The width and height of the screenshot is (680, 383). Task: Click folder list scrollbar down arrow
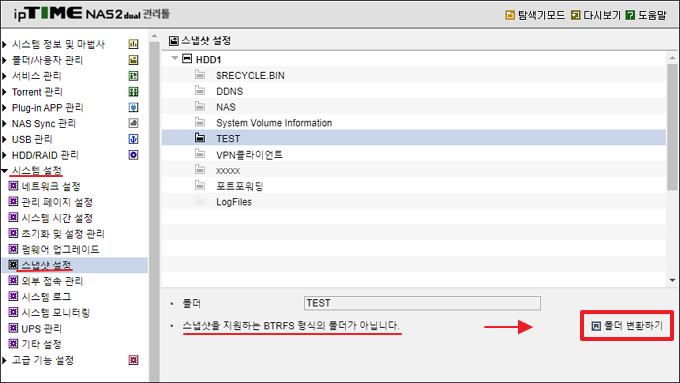coord(672,281)
